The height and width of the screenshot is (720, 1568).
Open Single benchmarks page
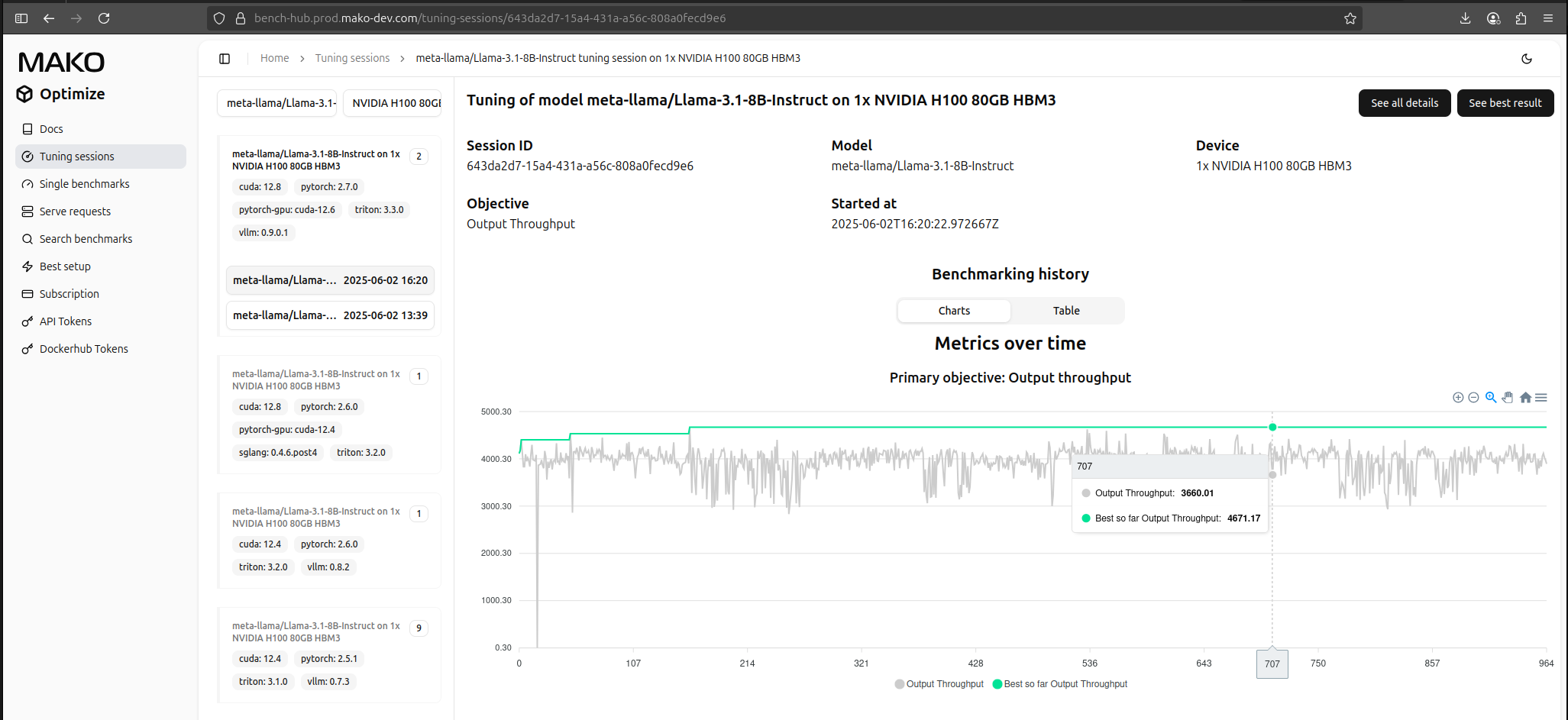coord(101,184)
